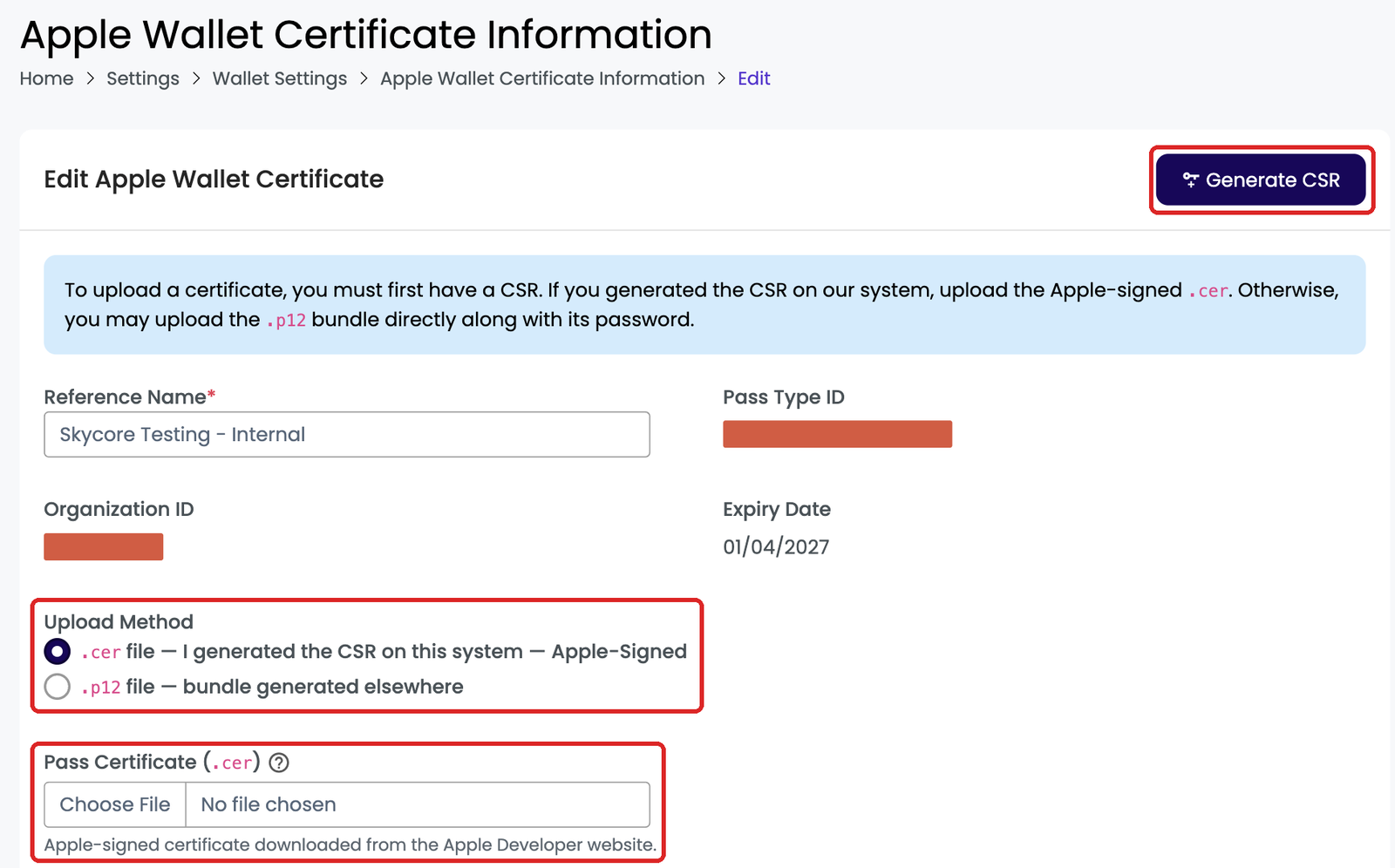Click the Apple Wallet Certificate Information page title
This screenshot has height=868, width=1395.
[x=366, y=35]
